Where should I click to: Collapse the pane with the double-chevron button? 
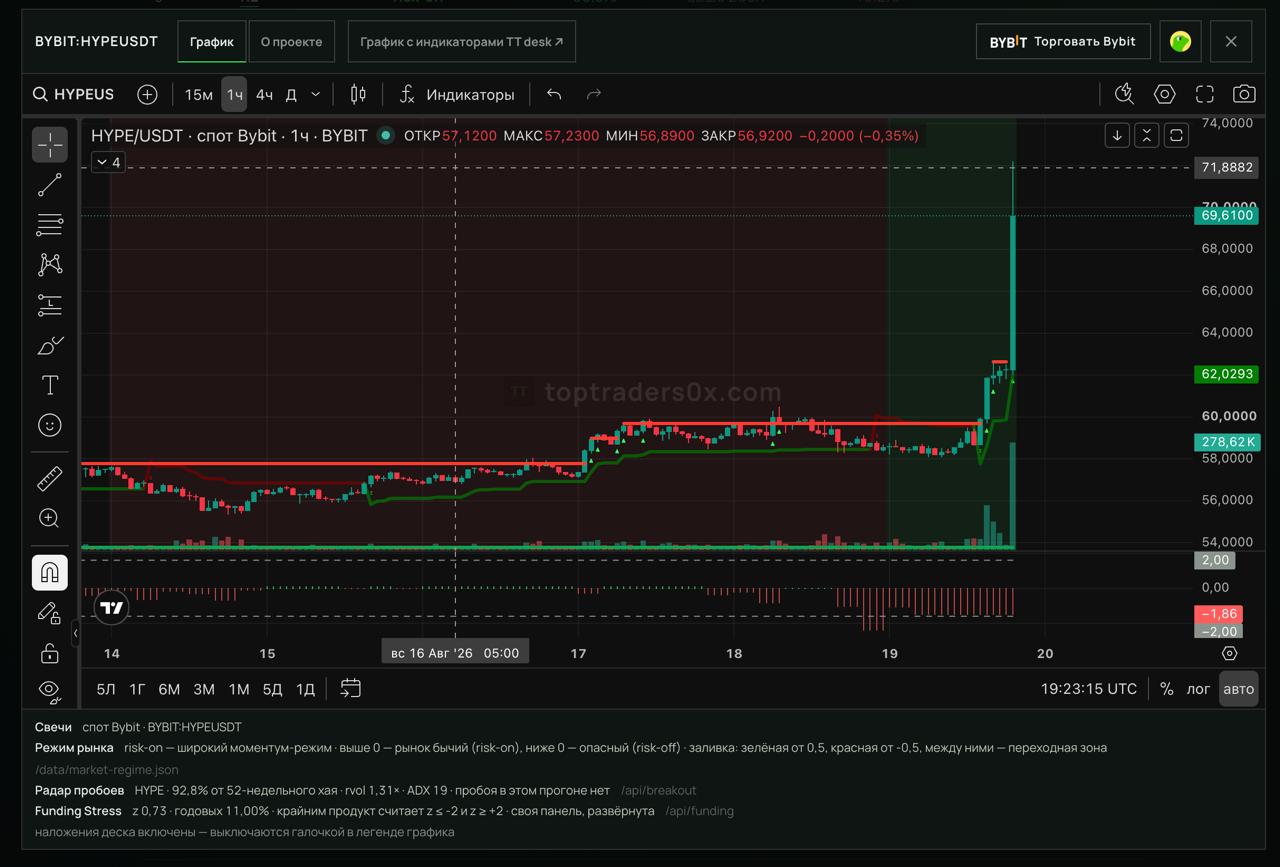click(1147, 135)
